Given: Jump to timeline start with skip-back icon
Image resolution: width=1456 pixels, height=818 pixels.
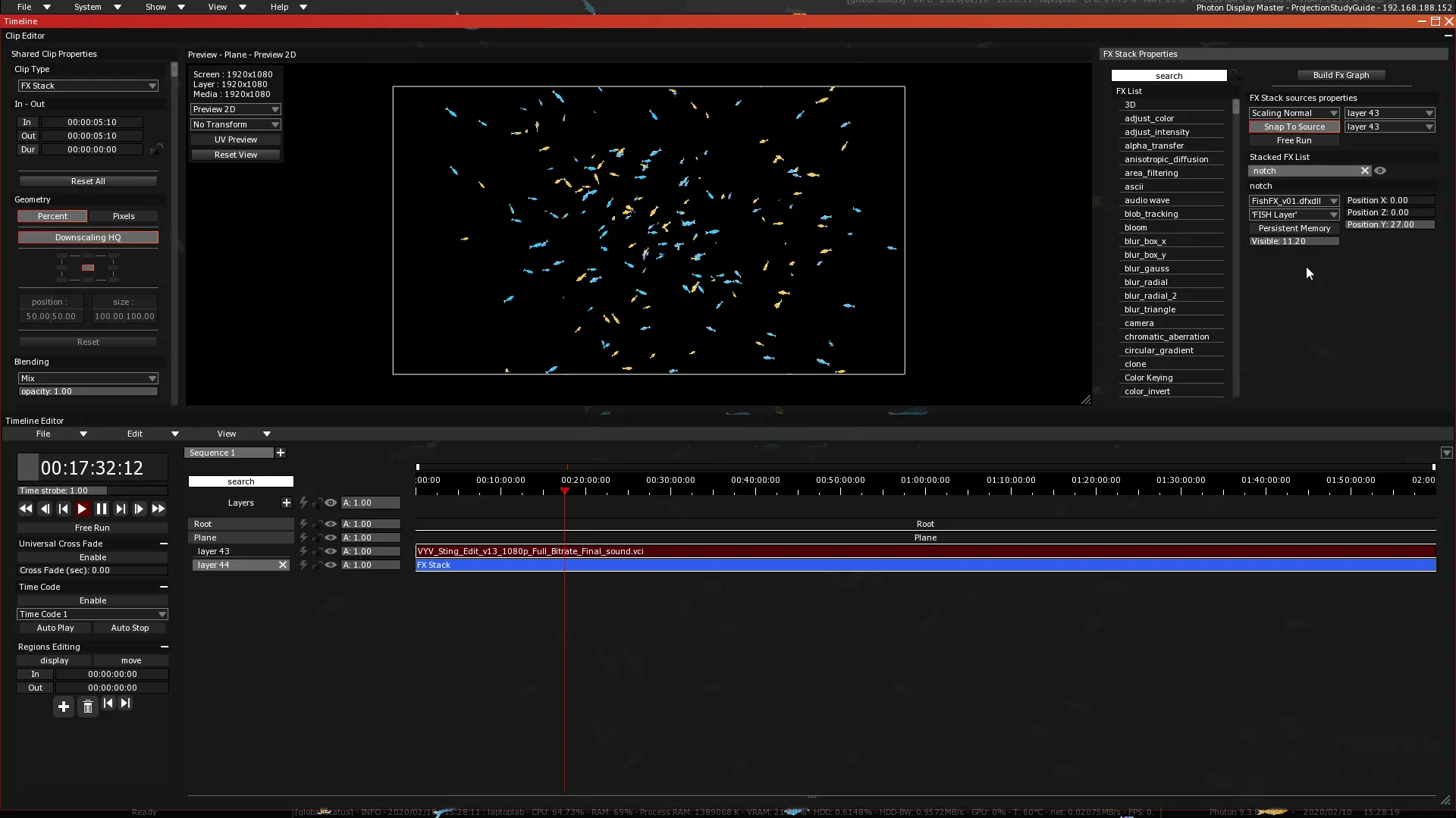Looking at the screenshot, I should coord(64,509).
